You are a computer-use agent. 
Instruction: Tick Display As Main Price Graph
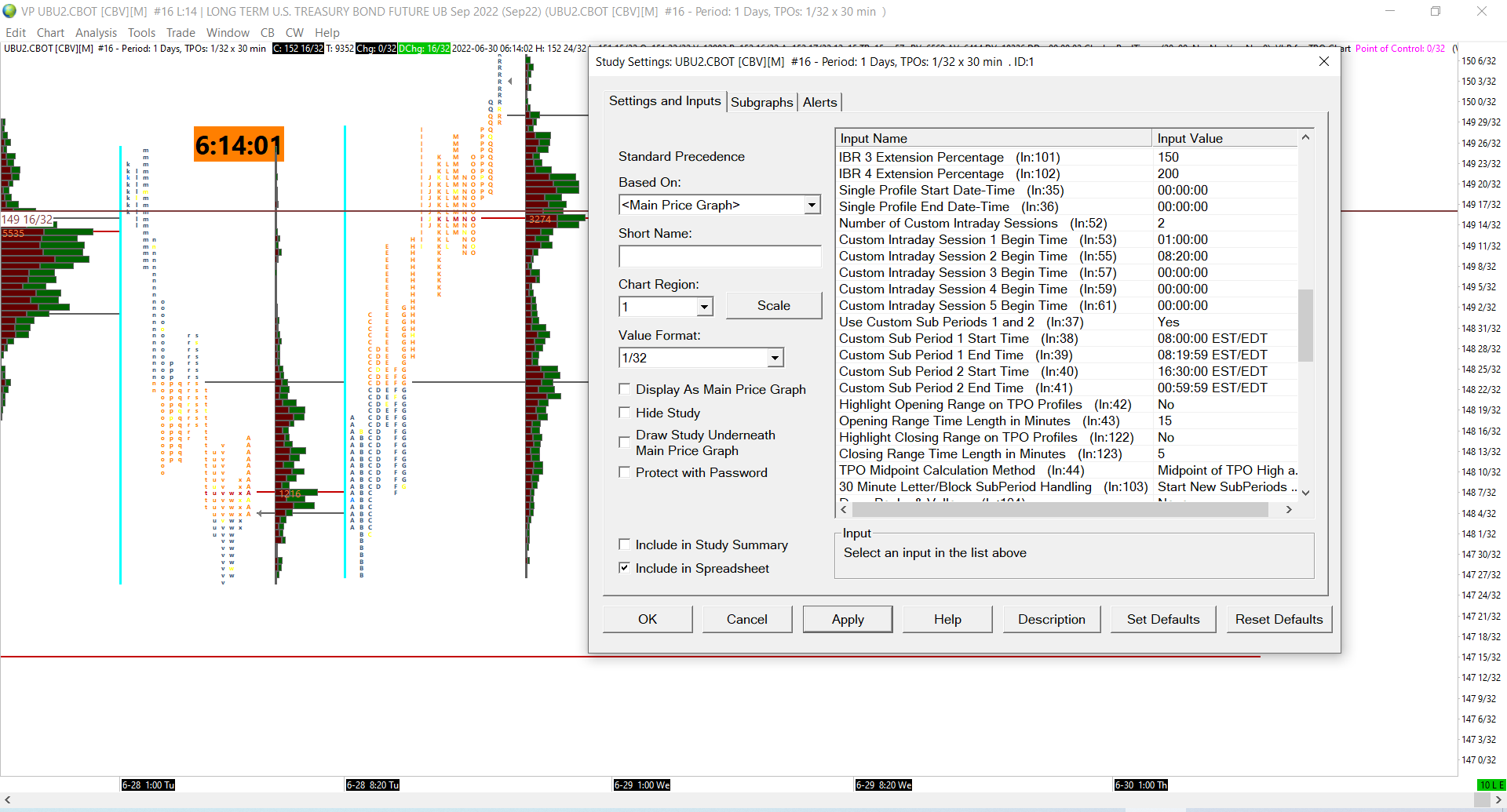click(625, 389)
